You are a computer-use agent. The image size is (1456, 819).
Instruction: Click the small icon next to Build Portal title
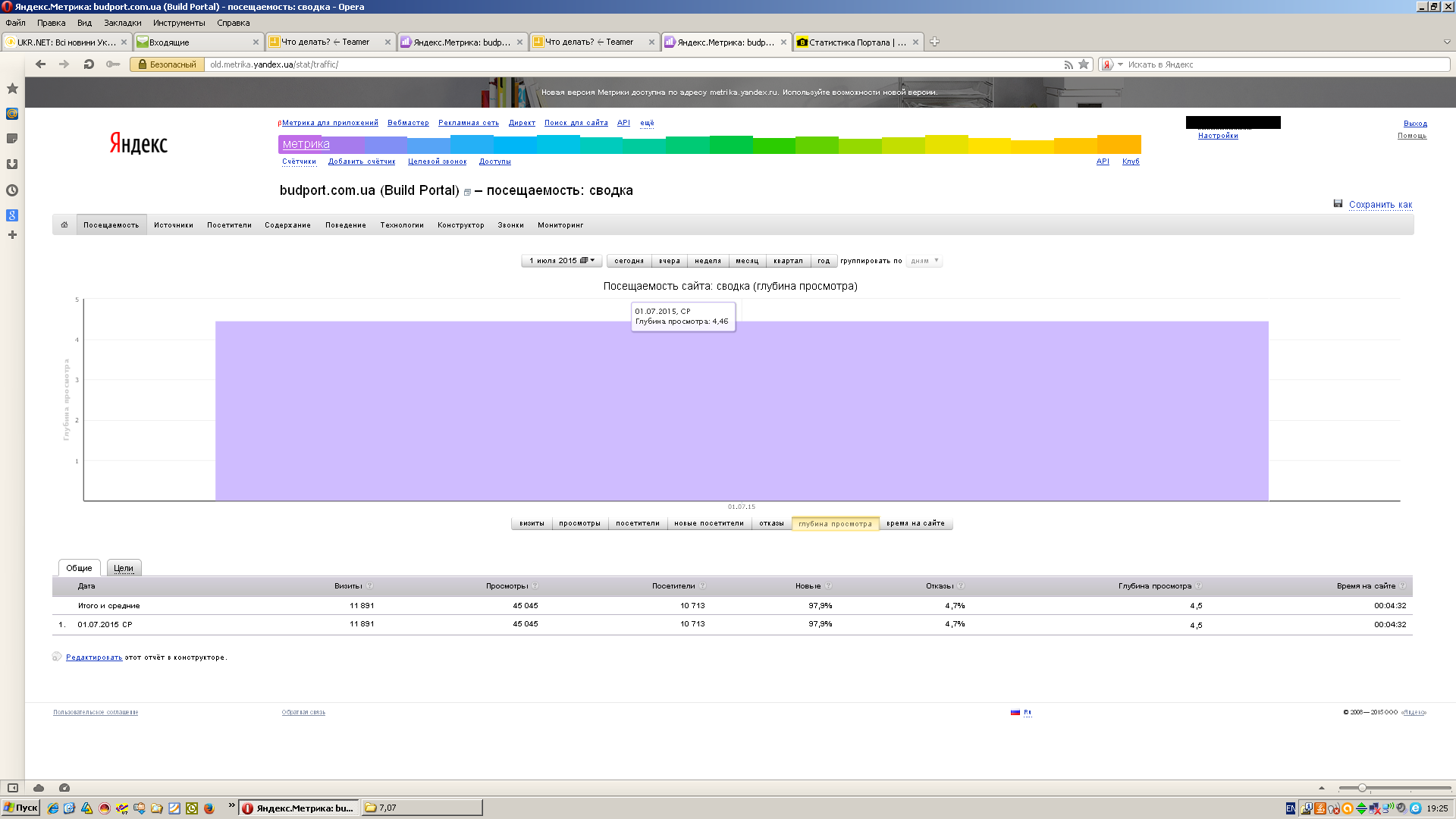pos(467,193)
